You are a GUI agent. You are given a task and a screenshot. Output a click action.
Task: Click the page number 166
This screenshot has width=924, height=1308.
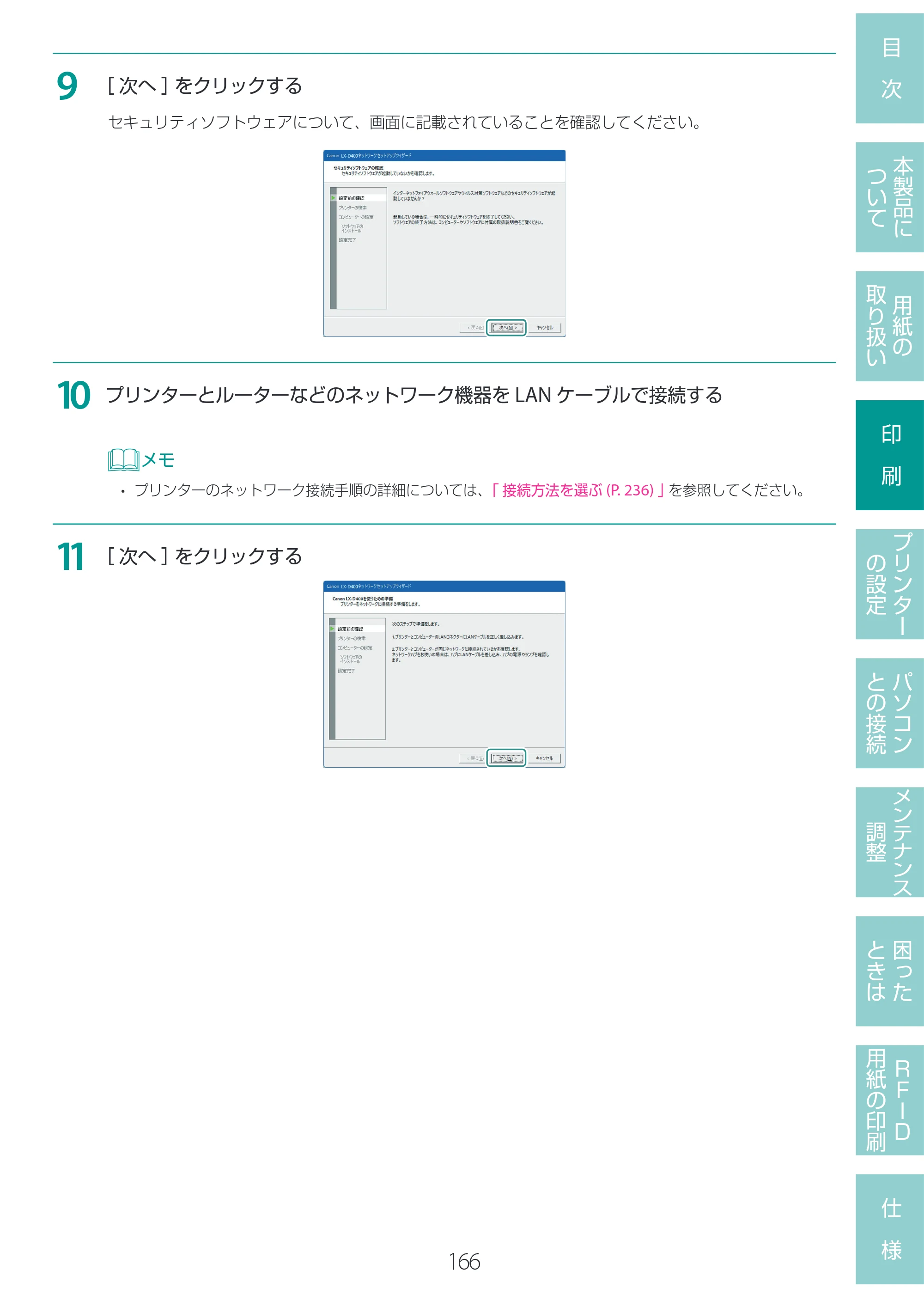(464, 1262)
